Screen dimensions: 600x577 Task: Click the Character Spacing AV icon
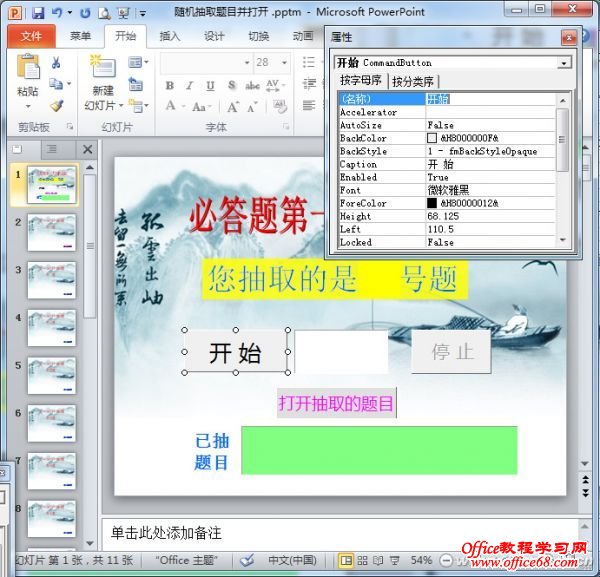click(x=275, y=85)
